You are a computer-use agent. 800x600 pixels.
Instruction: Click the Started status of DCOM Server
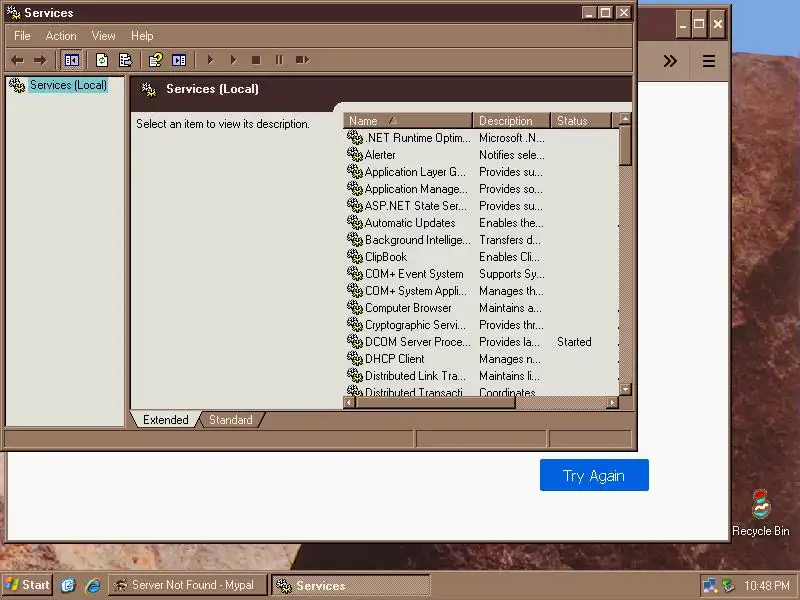point(574,342)
